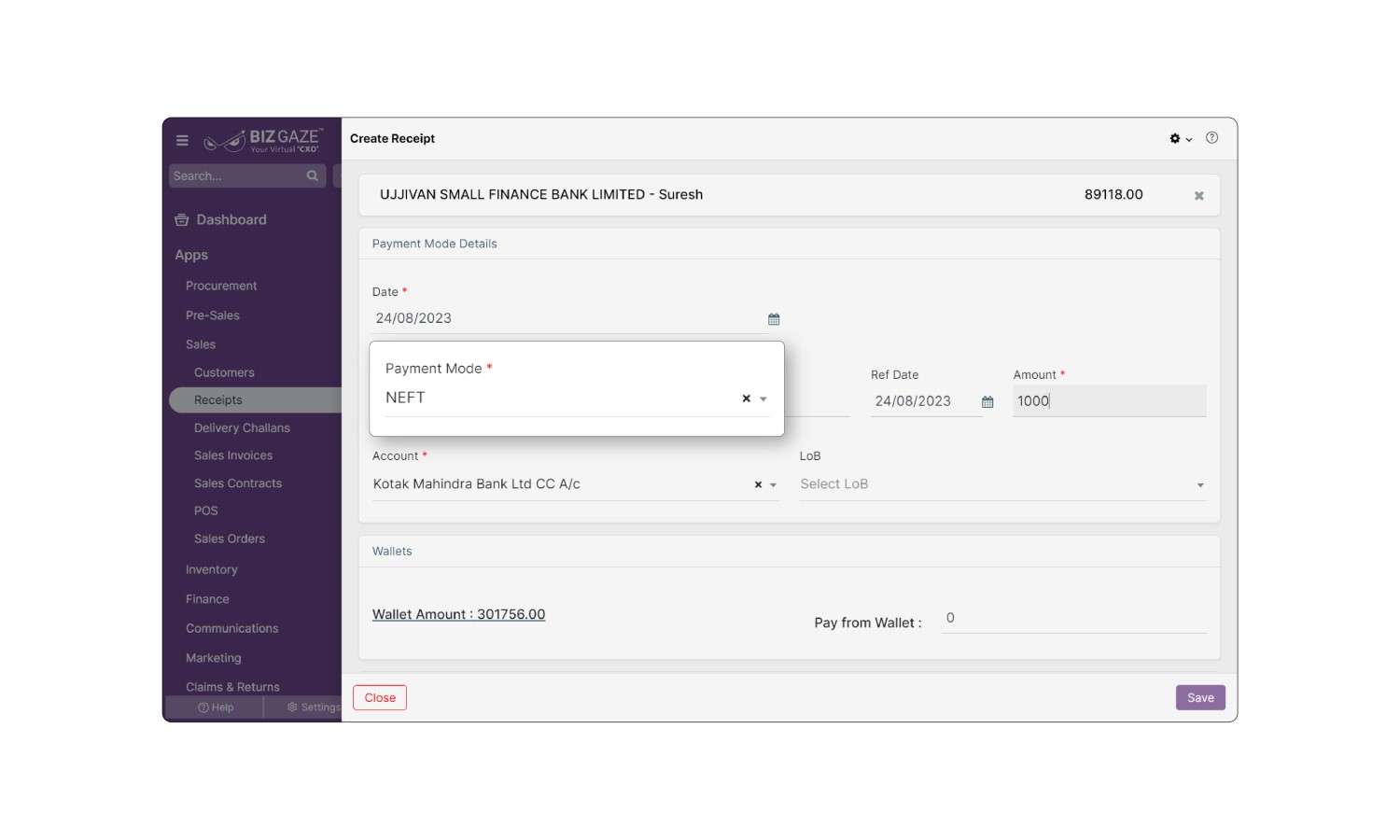Go to Customers under Sales

pyautogui.click(x=224, y=372)
